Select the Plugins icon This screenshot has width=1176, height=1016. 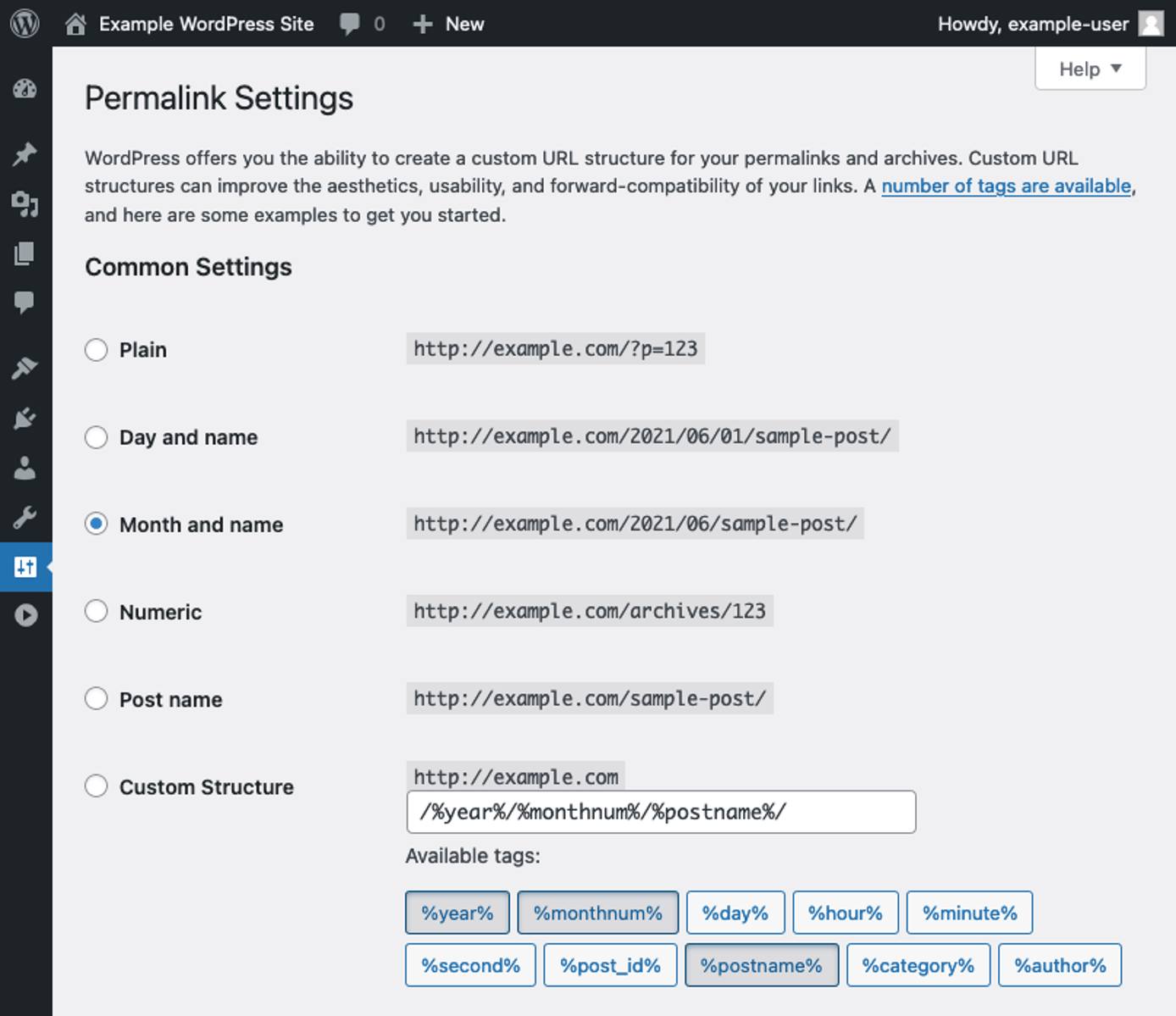coord(25,418)
